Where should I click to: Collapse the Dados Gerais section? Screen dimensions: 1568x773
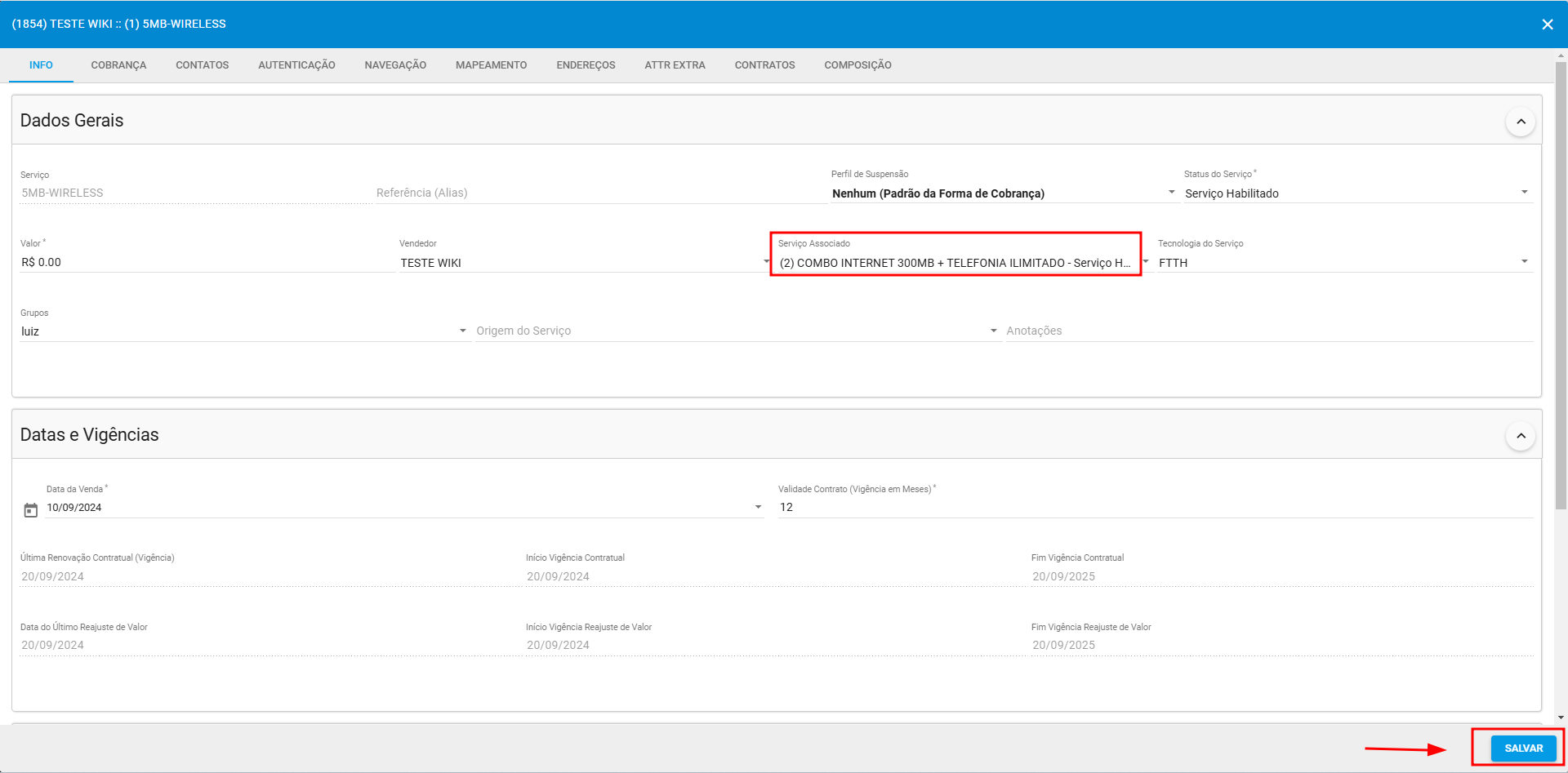[1521, 122]
